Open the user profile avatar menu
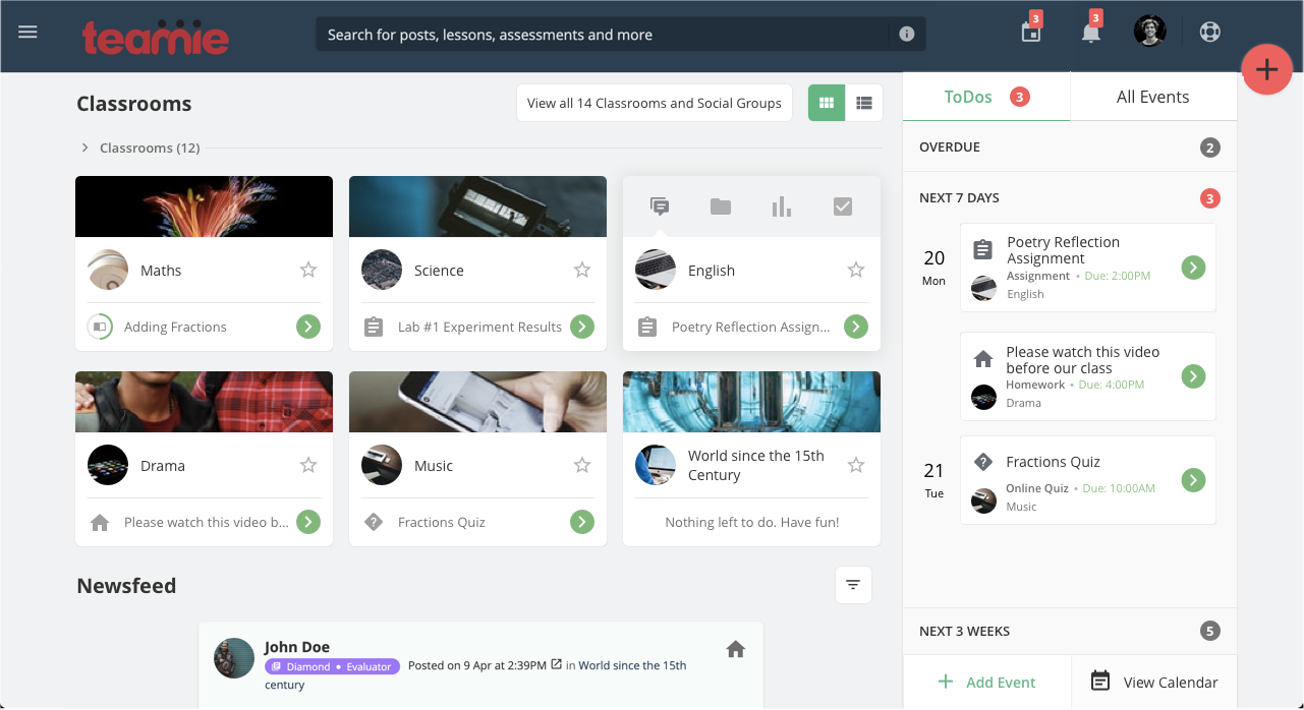Image resolution: width=1304 pixels, height=710 pixels. [1150, 31]
